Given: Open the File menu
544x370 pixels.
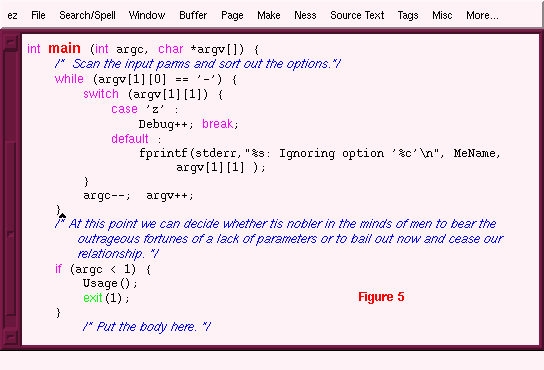Looking at the screenshot, I should 38,15.
